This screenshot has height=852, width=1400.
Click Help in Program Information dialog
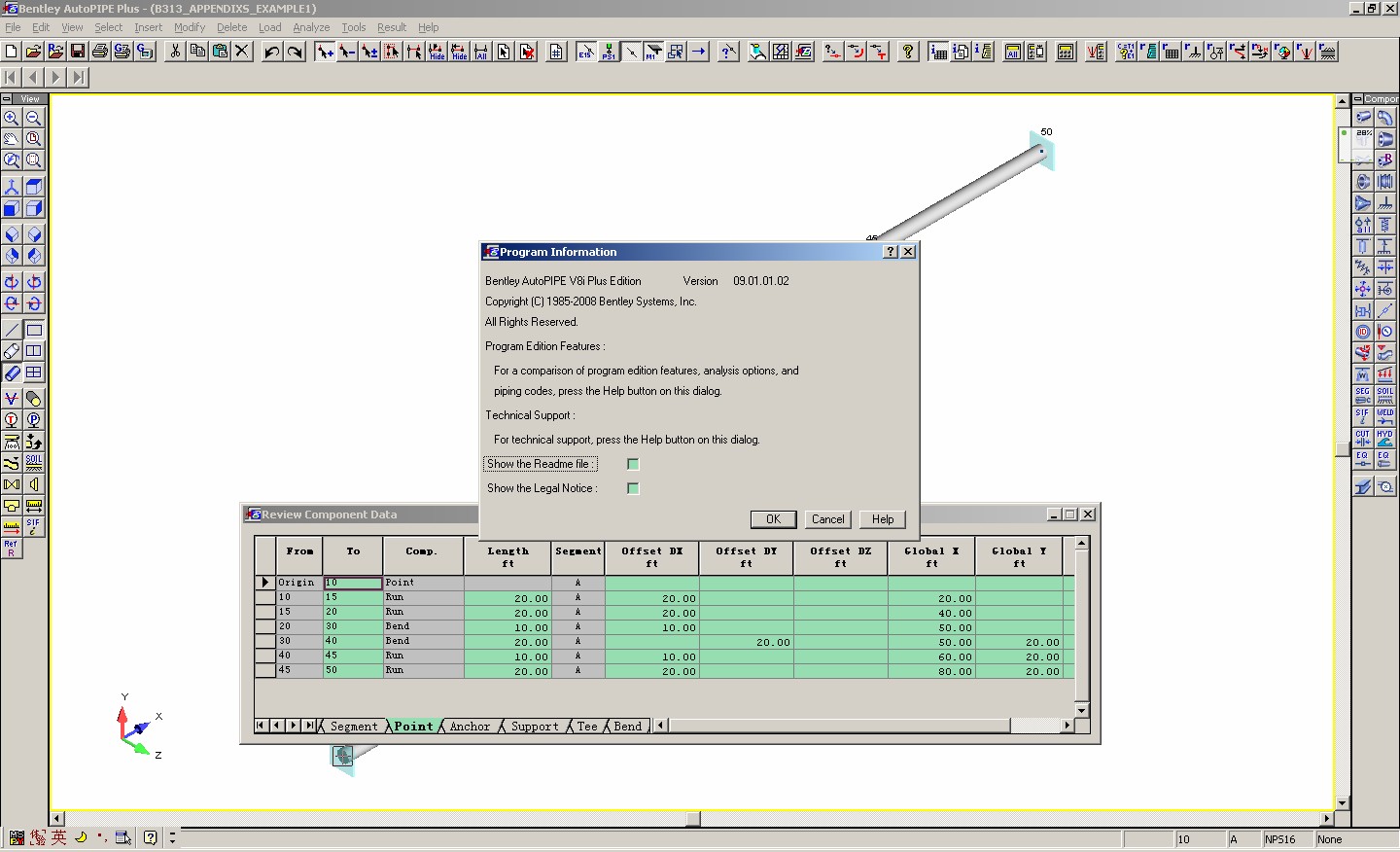[x=883, y=519]
